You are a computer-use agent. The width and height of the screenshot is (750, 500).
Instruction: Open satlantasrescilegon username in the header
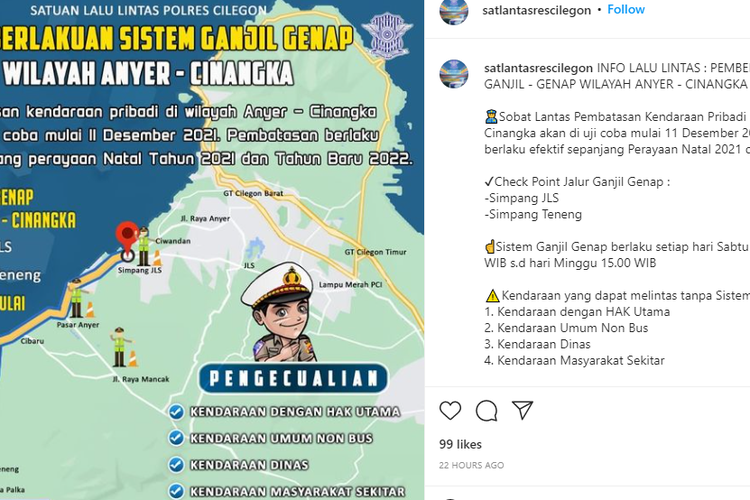(537, 10)
